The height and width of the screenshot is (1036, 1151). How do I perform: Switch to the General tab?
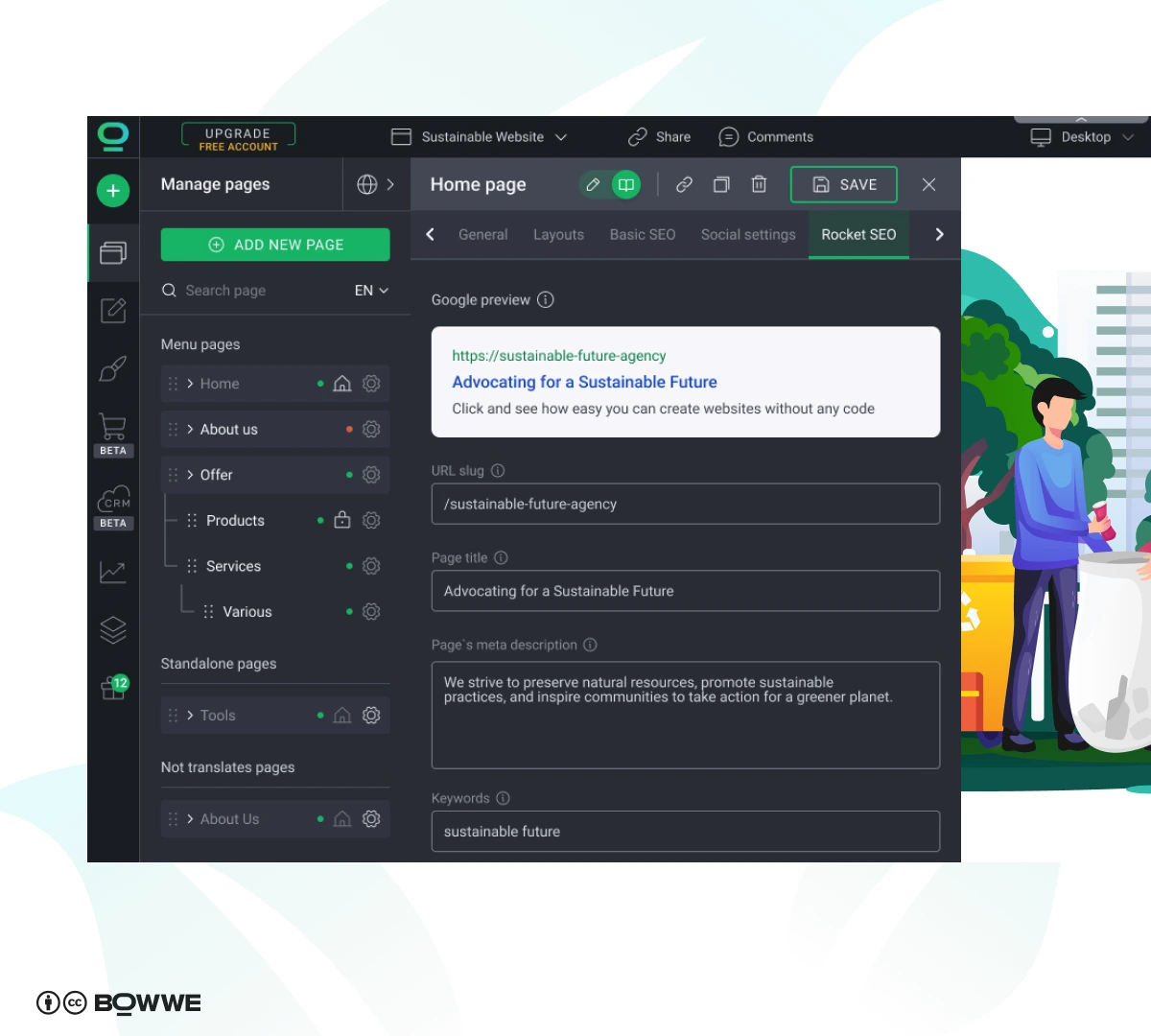coord(482,234)
